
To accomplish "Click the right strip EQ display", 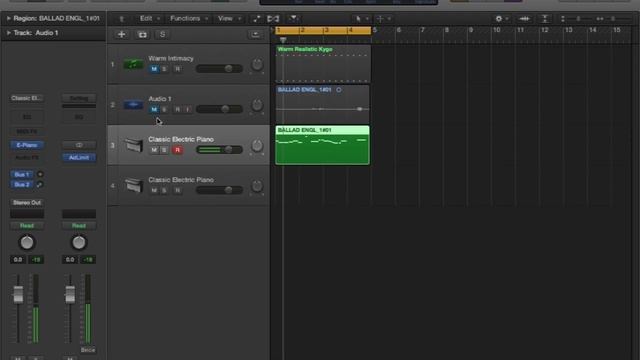I will pyautogui.click(x=79, y=117).
